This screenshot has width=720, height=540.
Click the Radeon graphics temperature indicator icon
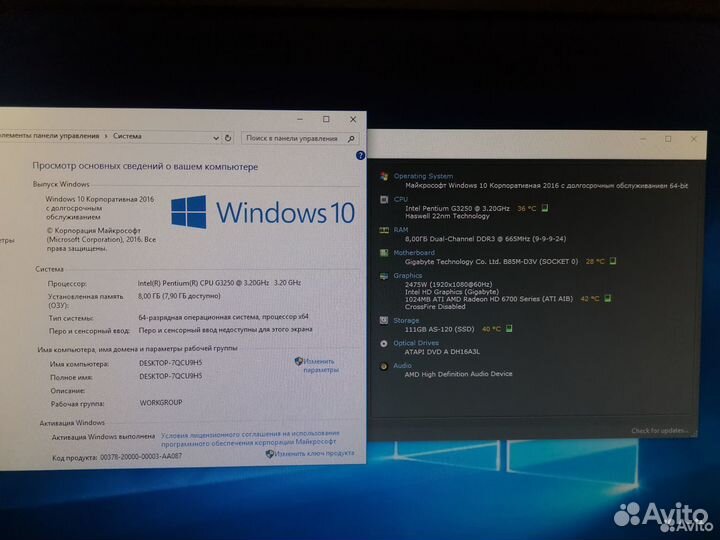coord(608,298)
